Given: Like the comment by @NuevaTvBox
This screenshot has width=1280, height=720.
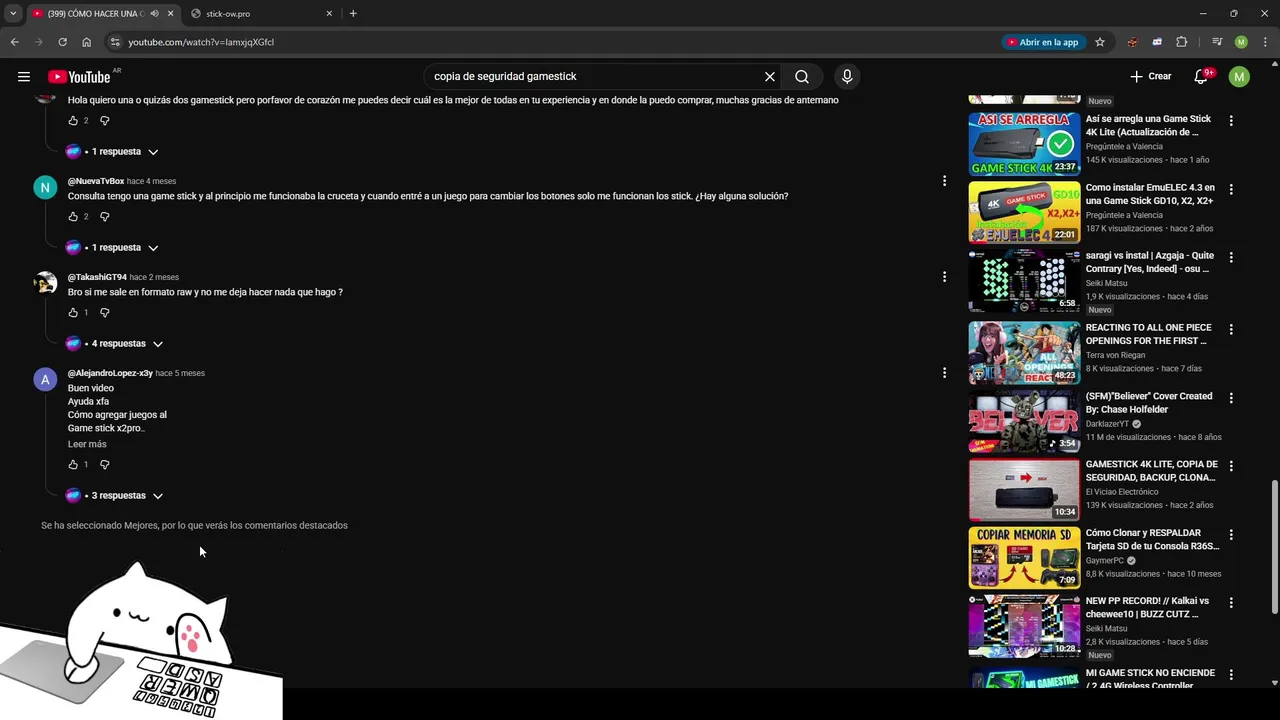Looking at the screenshot, I should pos(73,217).
